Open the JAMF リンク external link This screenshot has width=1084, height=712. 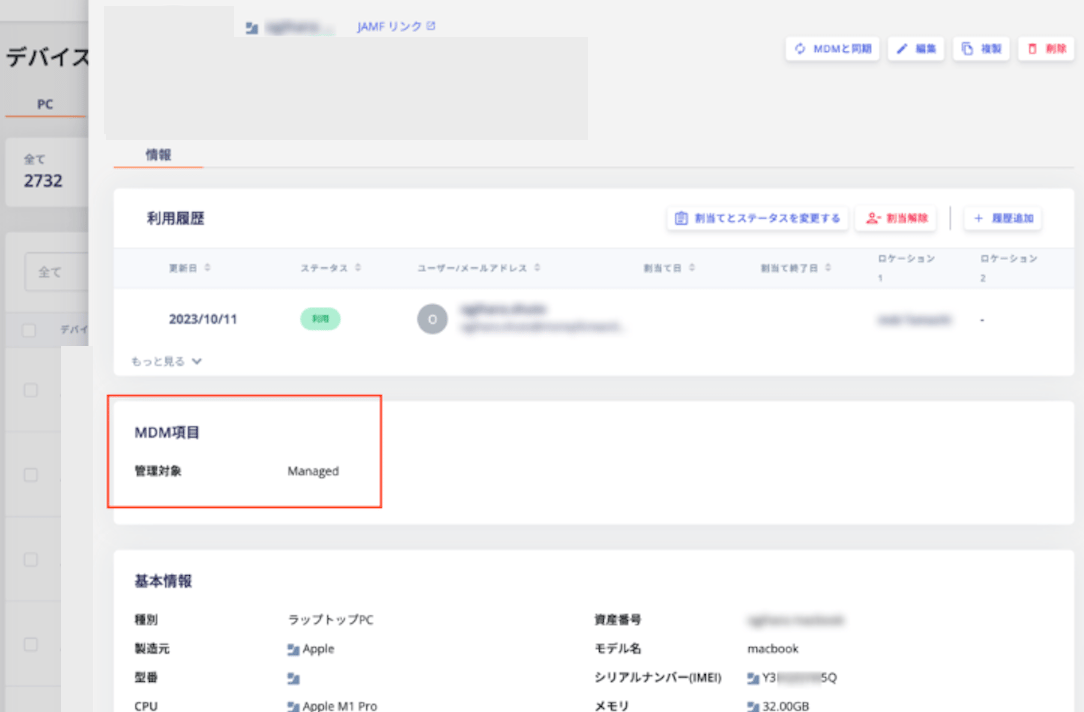pyautogui.click(x=395, y=26)
